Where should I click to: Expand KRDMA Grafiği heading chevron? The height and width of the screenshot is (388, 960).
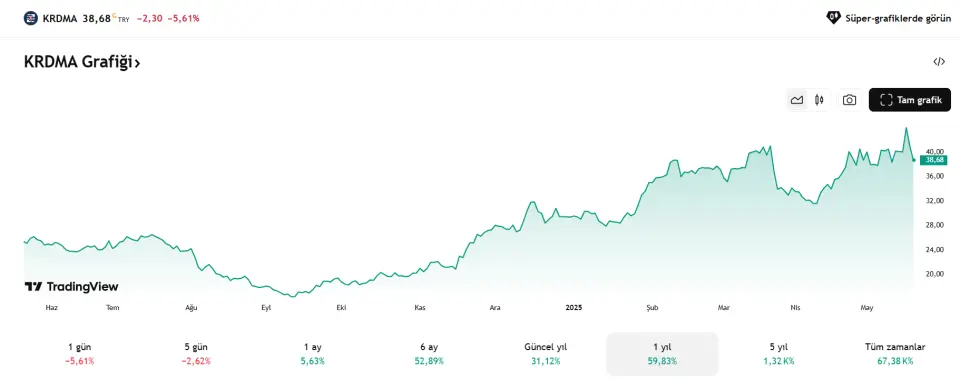138,63
